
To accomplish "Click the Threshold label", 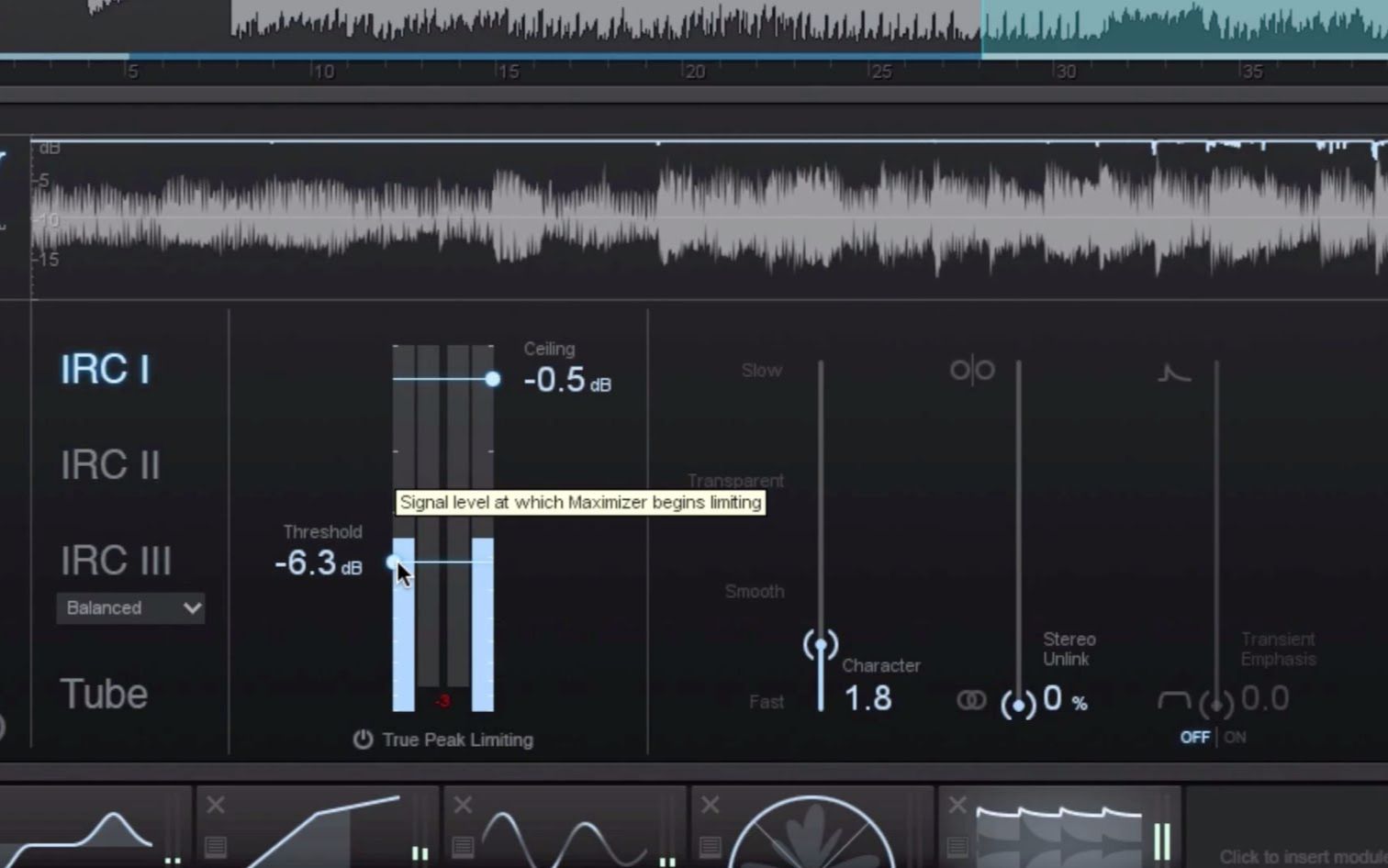I will point(322,531).
